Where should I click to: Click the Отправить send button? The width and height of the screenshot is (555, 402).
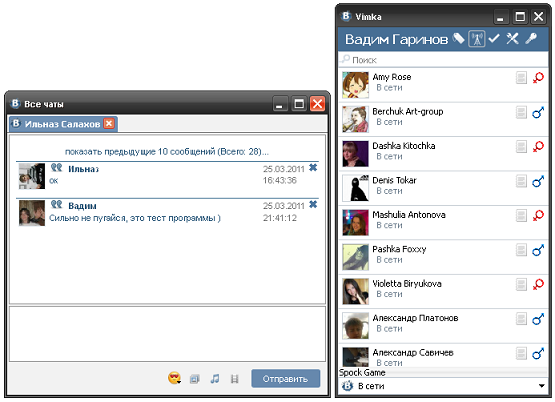coord(286,379)
